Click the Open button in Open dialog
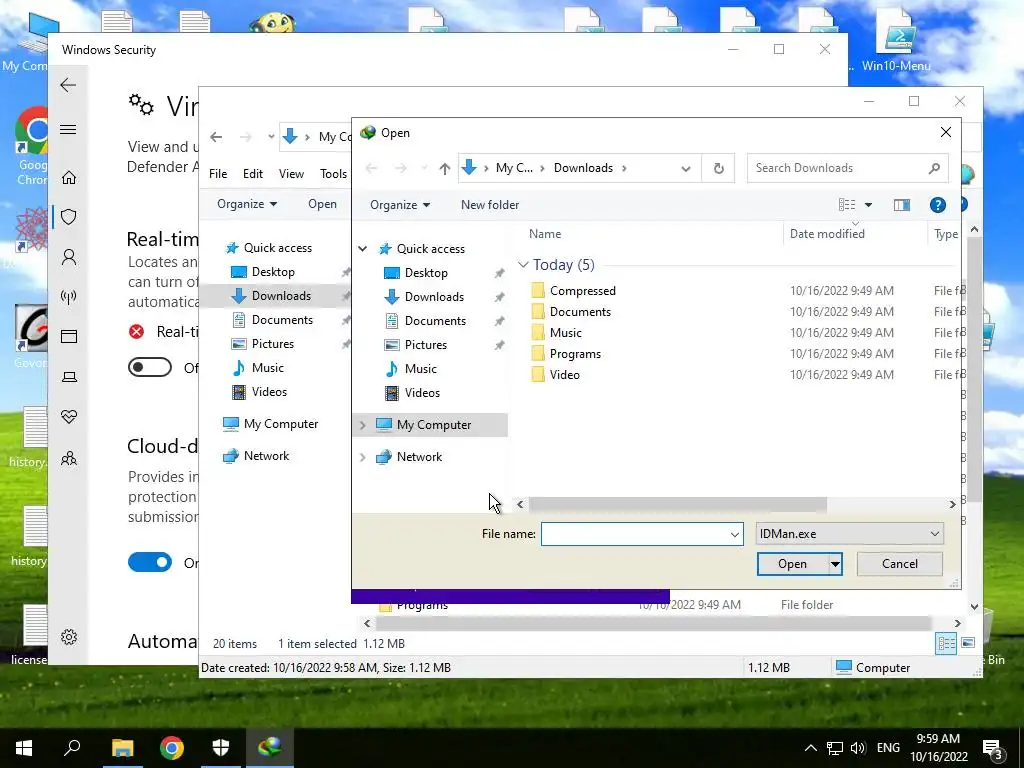The width and height of the screenshot is (1024, 768). [793, 564]
